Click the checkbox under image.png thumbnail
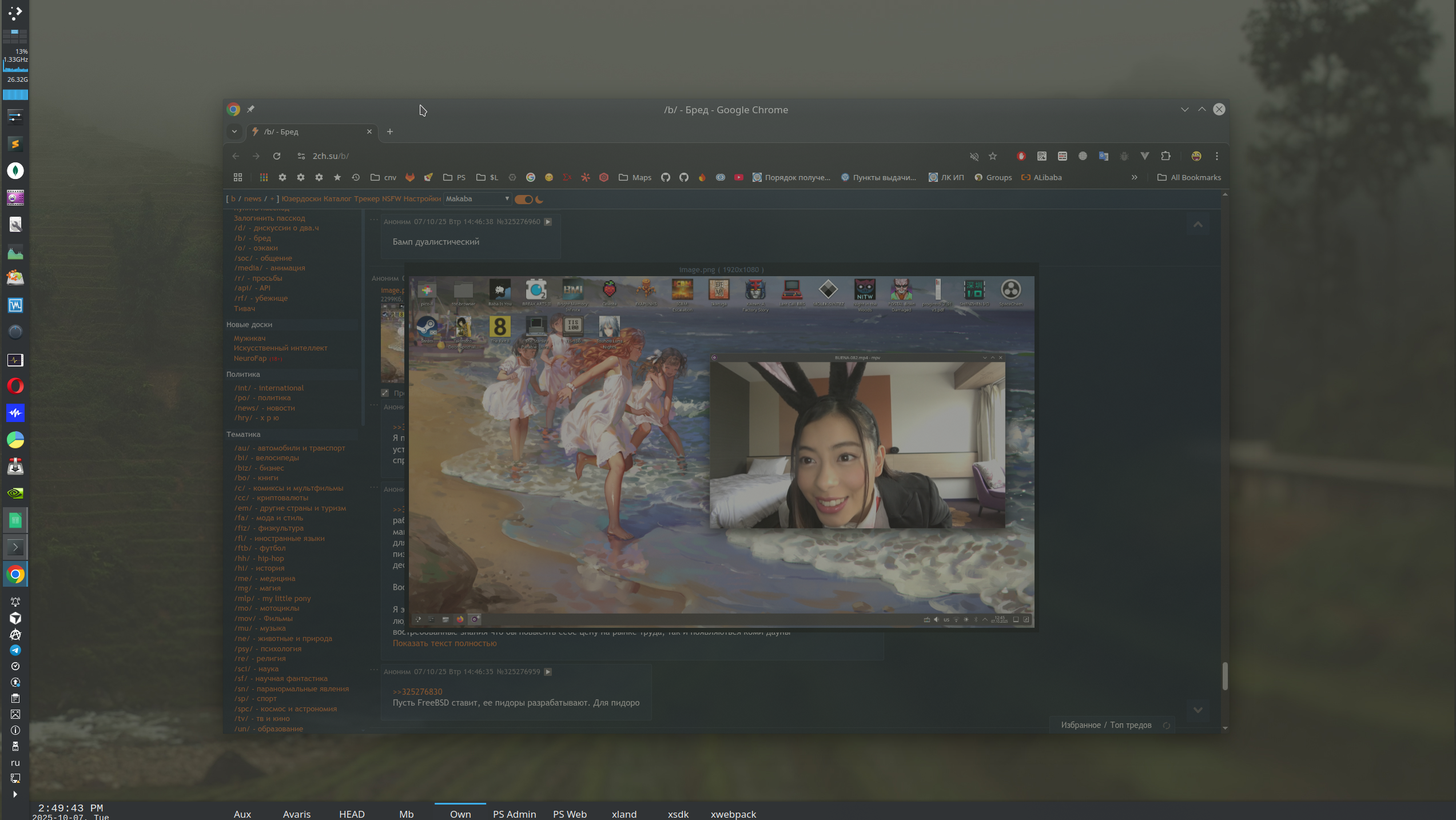The height and width of the screenshot is (820, 1456). coord(385,393)
